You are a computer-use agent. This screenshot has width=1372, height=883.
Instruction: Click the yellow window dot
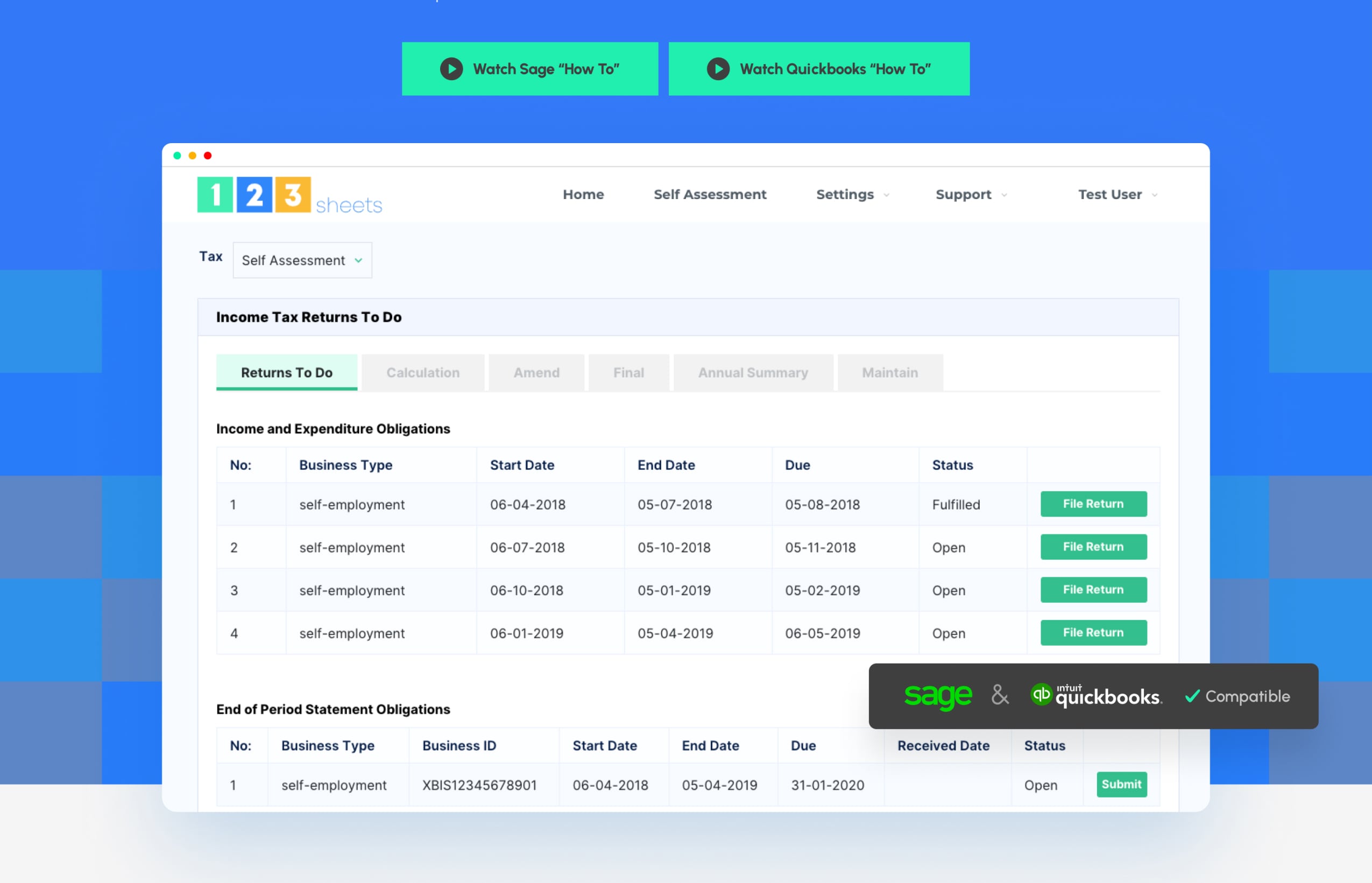click(193, 156)
